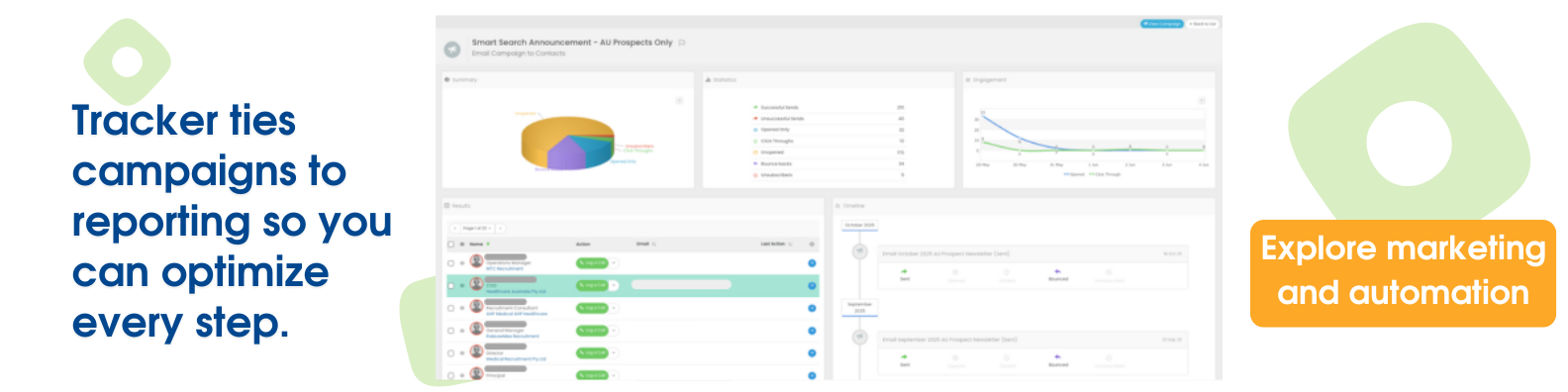Click Log a Call for Operations Manager row
Screen dimensions: 1568x392
[592, 263]
